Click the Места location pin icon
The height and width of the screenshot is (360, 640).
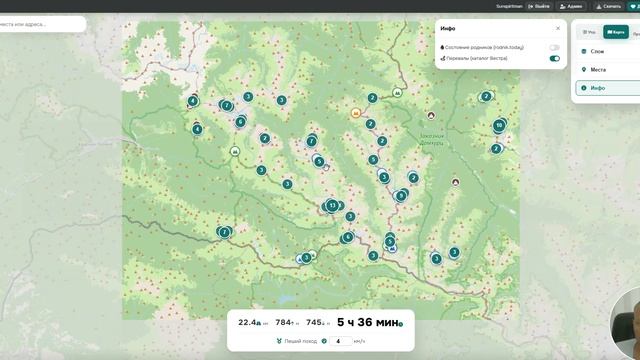584,70
